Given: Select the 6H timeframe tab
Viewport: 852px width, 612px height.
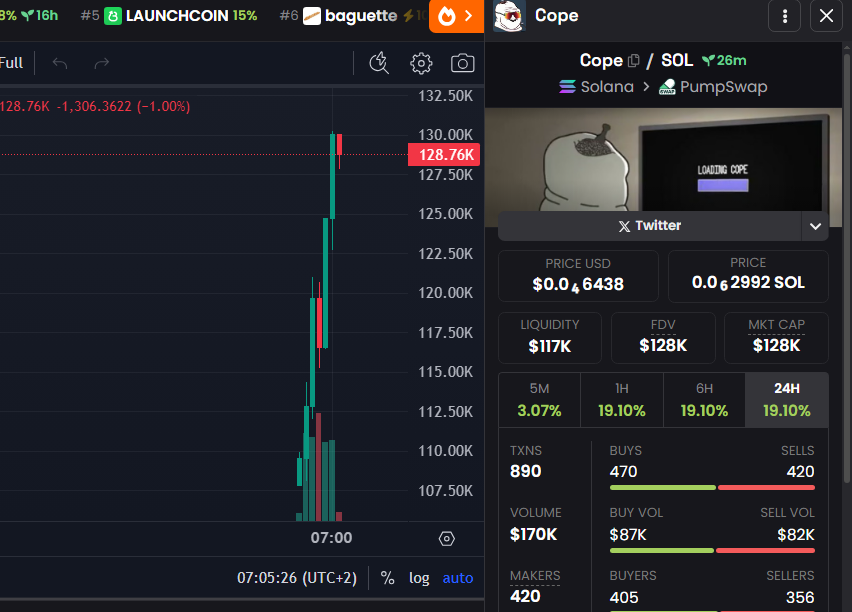Looking at the screenshot, I should [x=704, y=400].
